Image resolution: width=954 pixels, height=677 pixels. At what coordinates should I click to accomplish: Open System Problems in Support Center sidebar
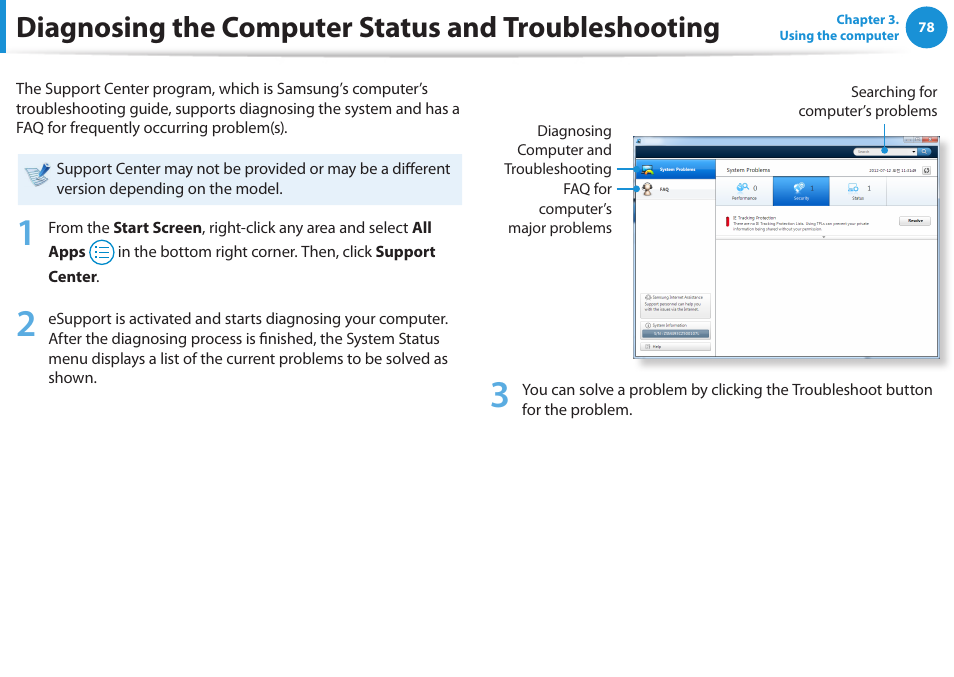pyautogui.click(x=675, y=170)
